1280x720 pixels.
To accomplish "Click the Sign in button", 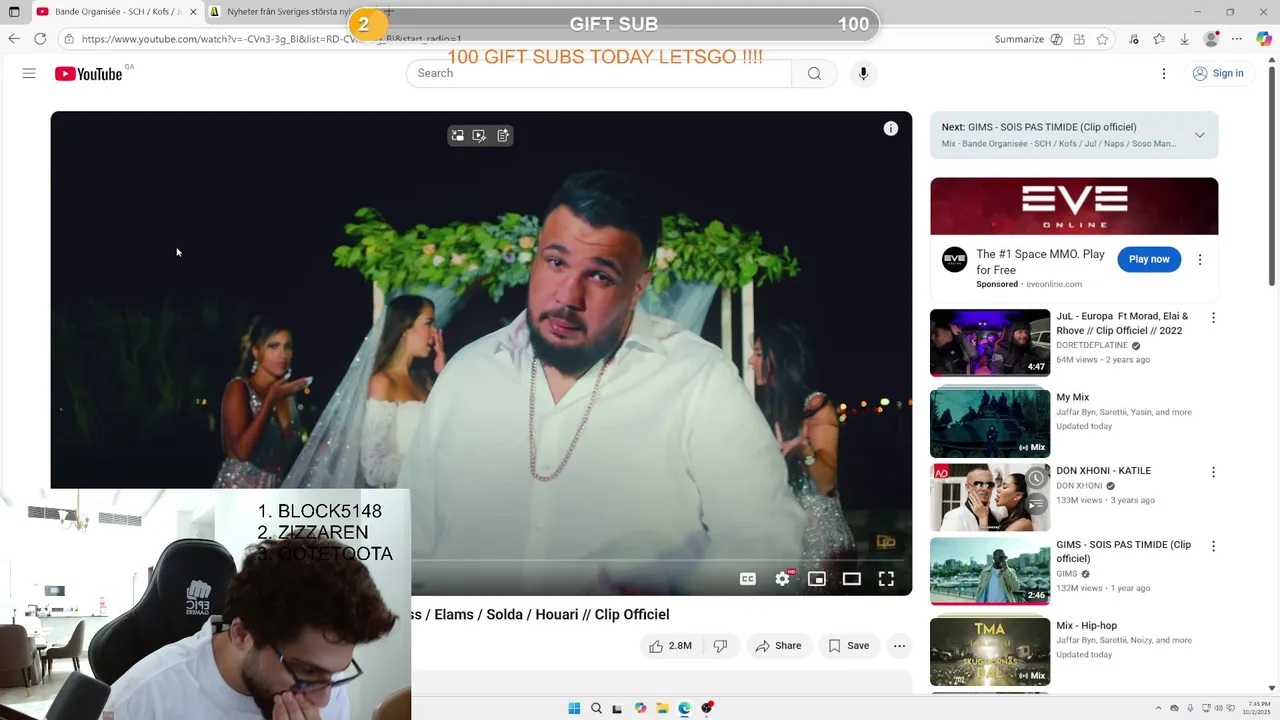I will [1218, 73].
